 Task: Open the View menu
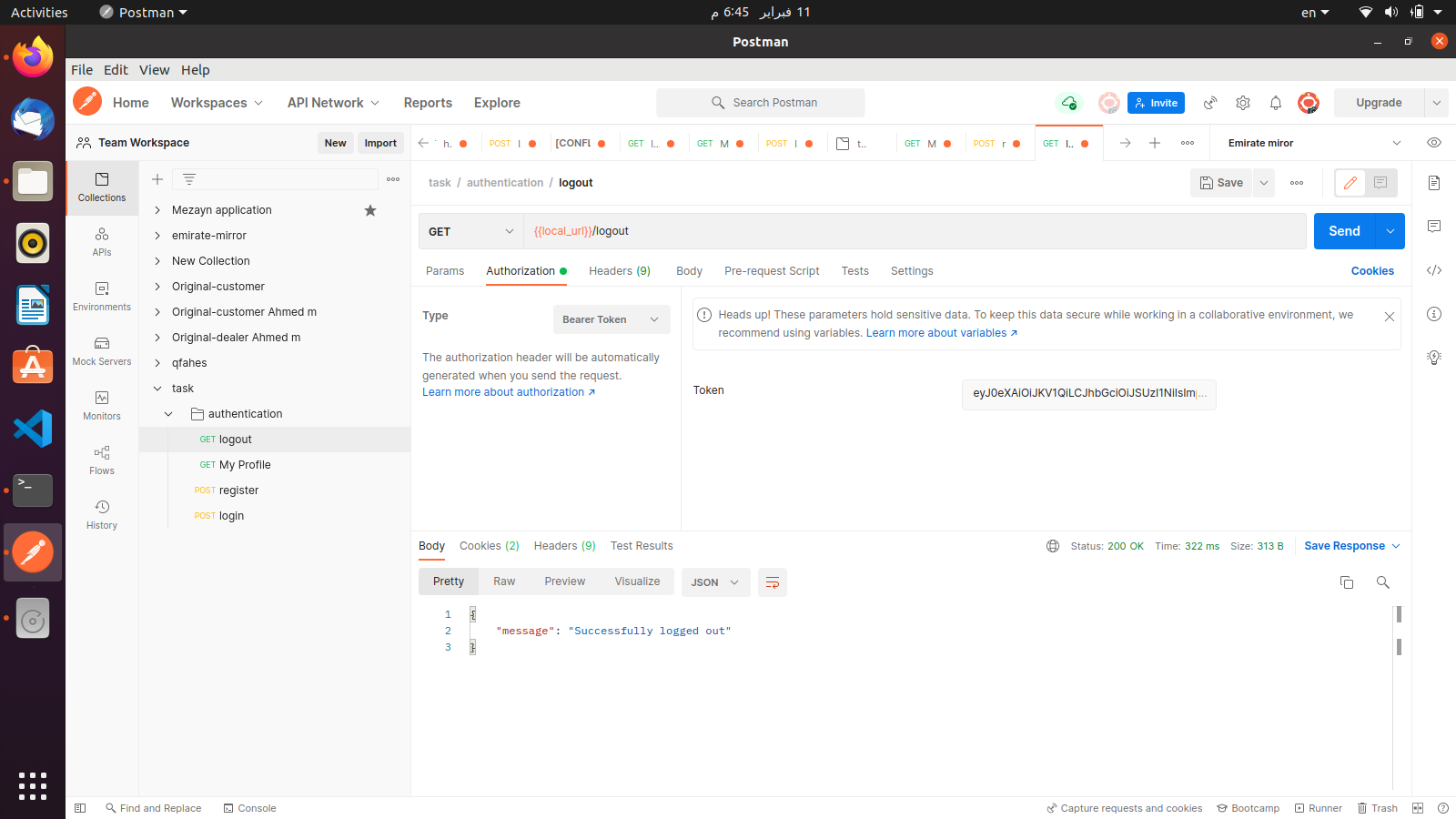154,70
